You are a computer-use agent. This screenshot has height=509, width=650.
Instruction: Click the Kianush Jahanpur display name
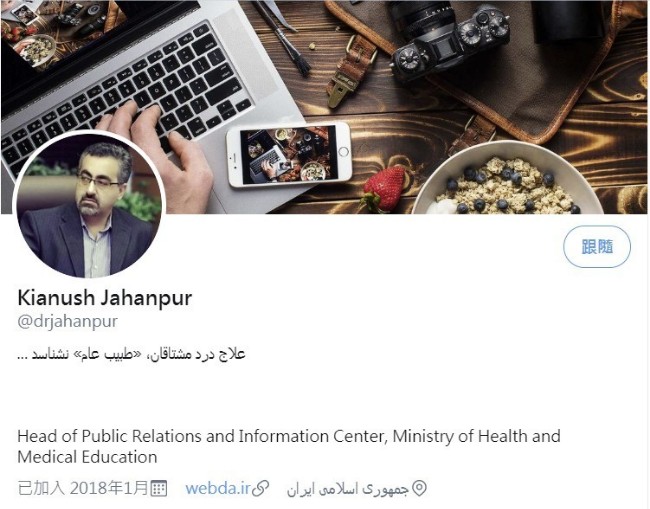pyautogui.click(x=105, y=298)
